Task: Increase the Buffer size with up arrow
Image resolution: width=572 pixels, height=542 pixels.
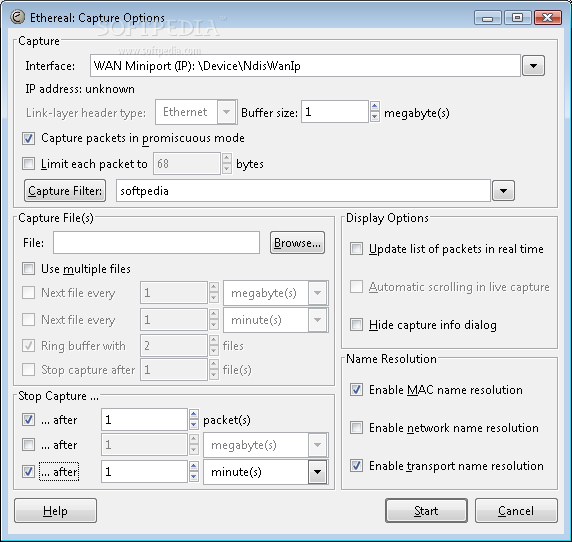Action: pyautogui.click(x=375, y=107)
